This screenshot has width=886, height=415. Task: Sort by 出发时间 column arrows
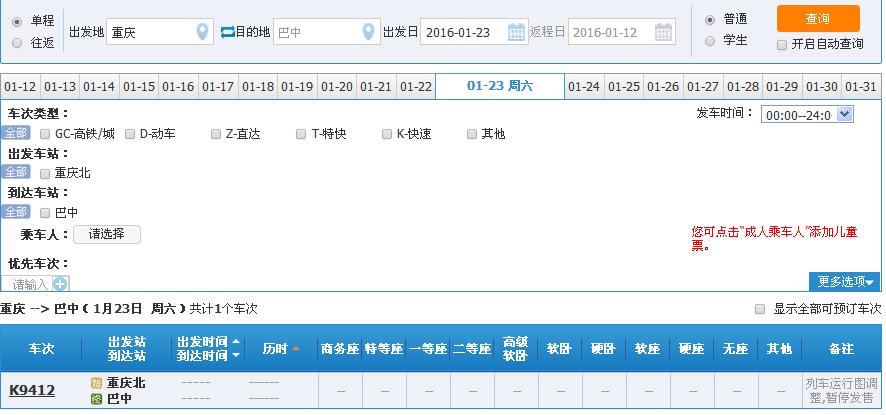236,342
